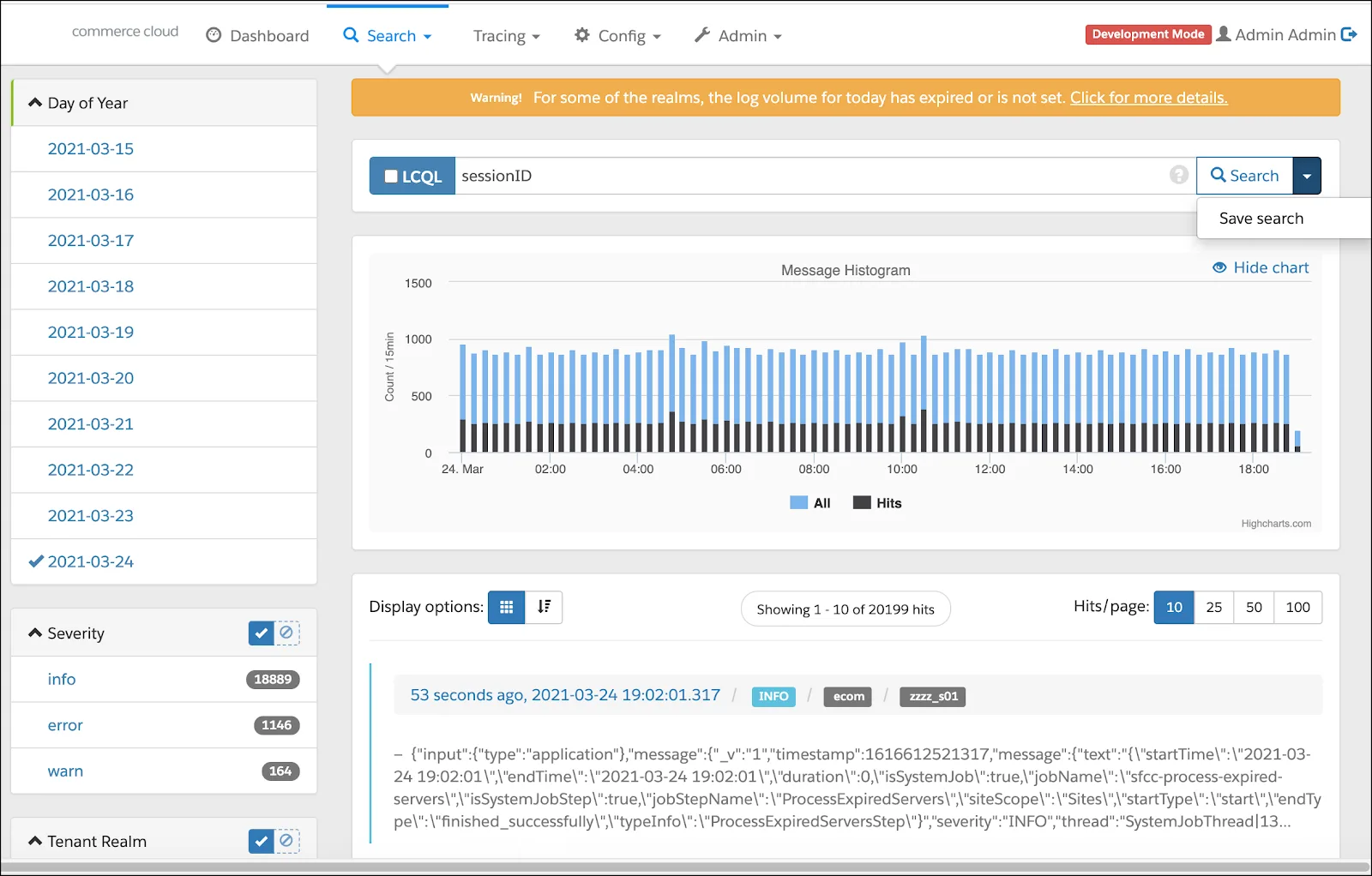Collapse the Severity filter panel
Image resolution: width=1372 pixels, height=876 pixels.
[x=67, y=633]
